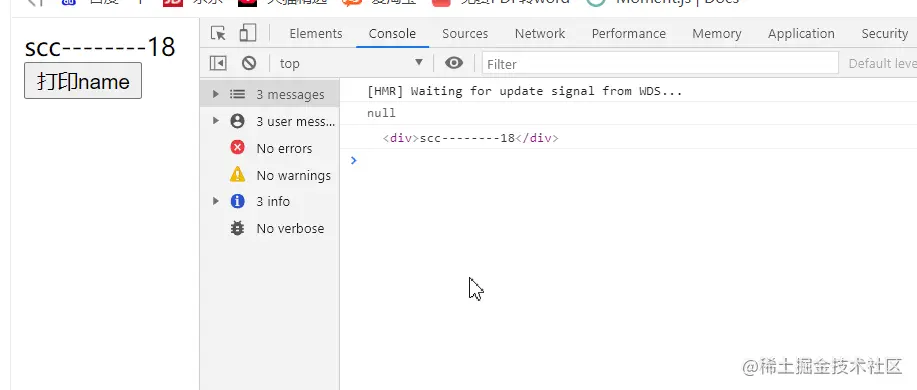Click the HMR waiting for update log line
Screen dimensions: 917x390
tap(525, 91)
